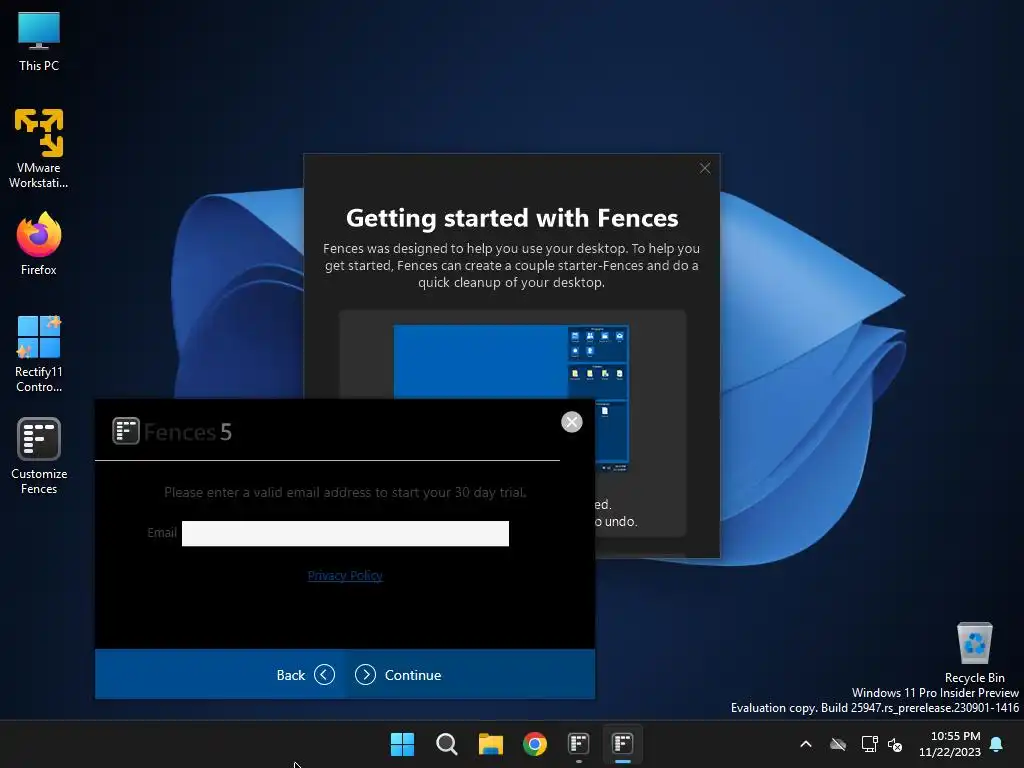Select the Customize Fences desktop icon
1024x768 pixels.
point(39,456)
